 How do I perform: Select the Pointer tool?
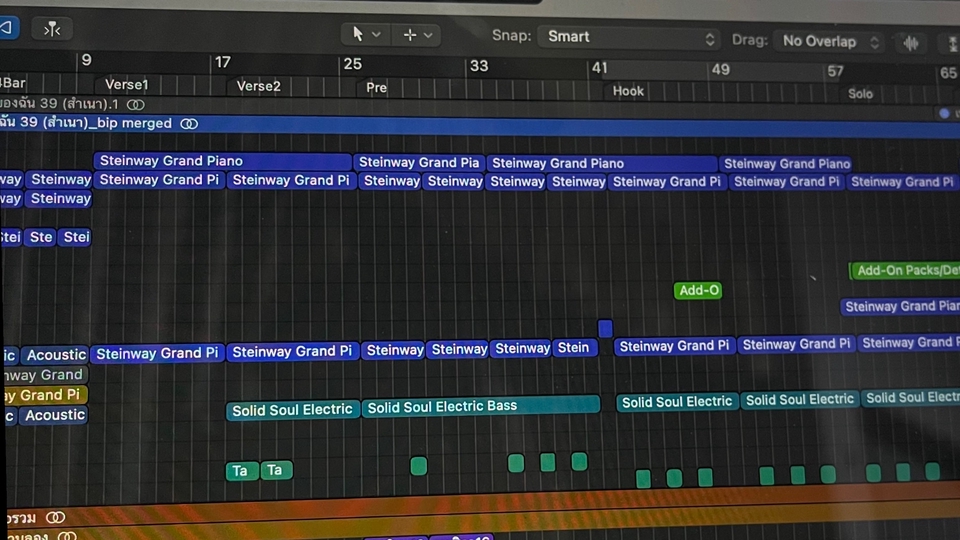358,34
